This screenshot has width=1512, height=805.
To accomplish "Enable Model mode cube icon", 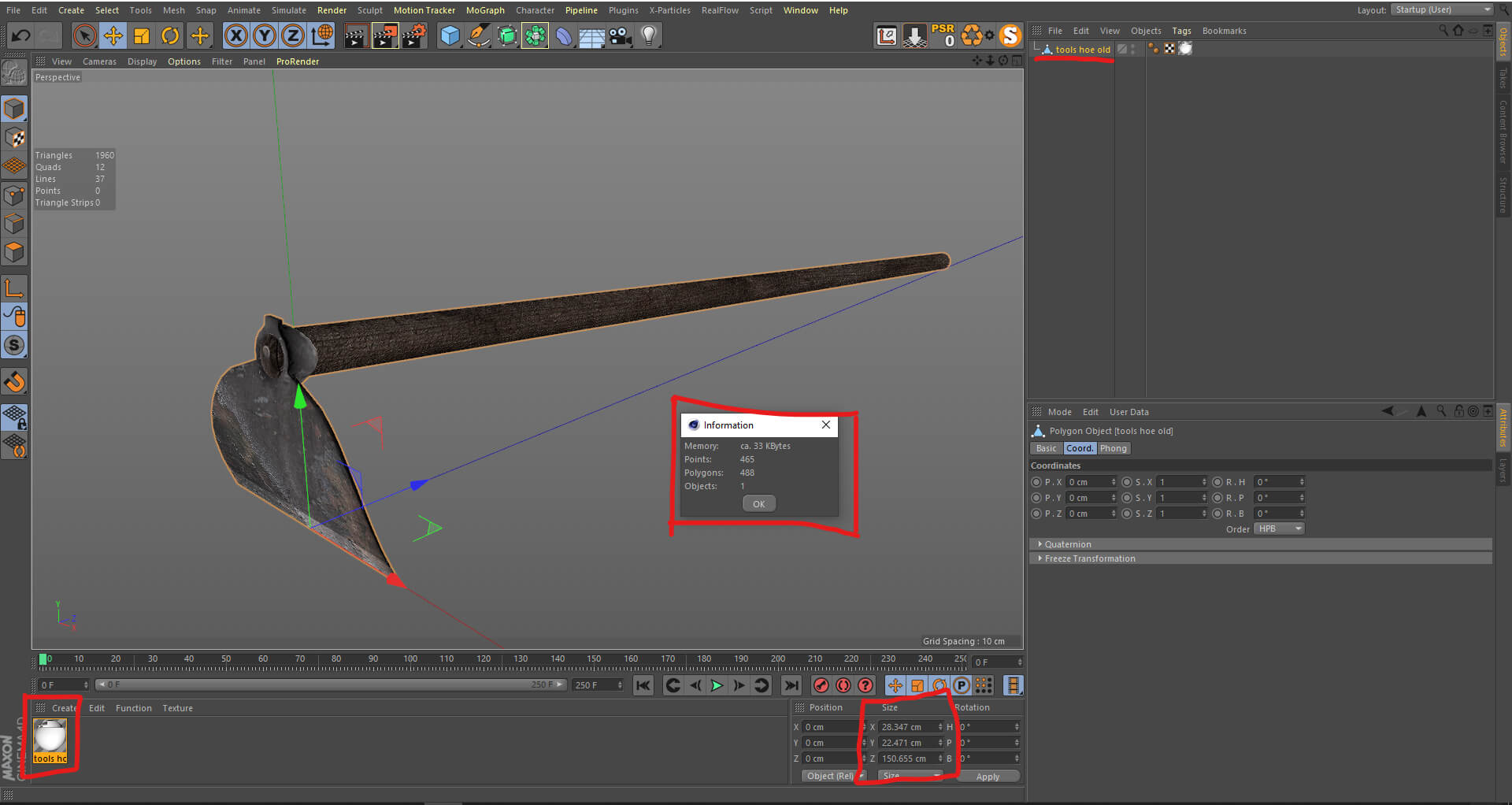I will [14, 109].
